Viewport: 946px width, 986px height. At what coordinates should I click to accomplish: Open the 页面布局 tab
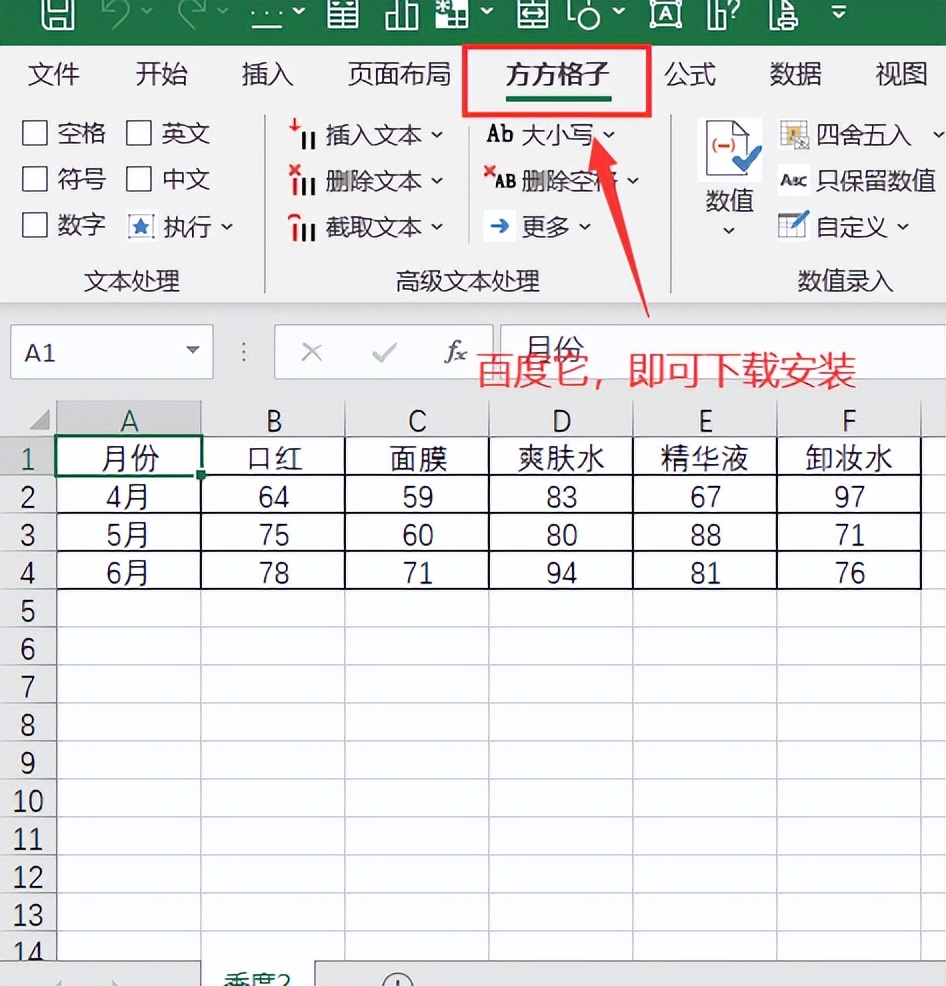[x=399, y=74]
